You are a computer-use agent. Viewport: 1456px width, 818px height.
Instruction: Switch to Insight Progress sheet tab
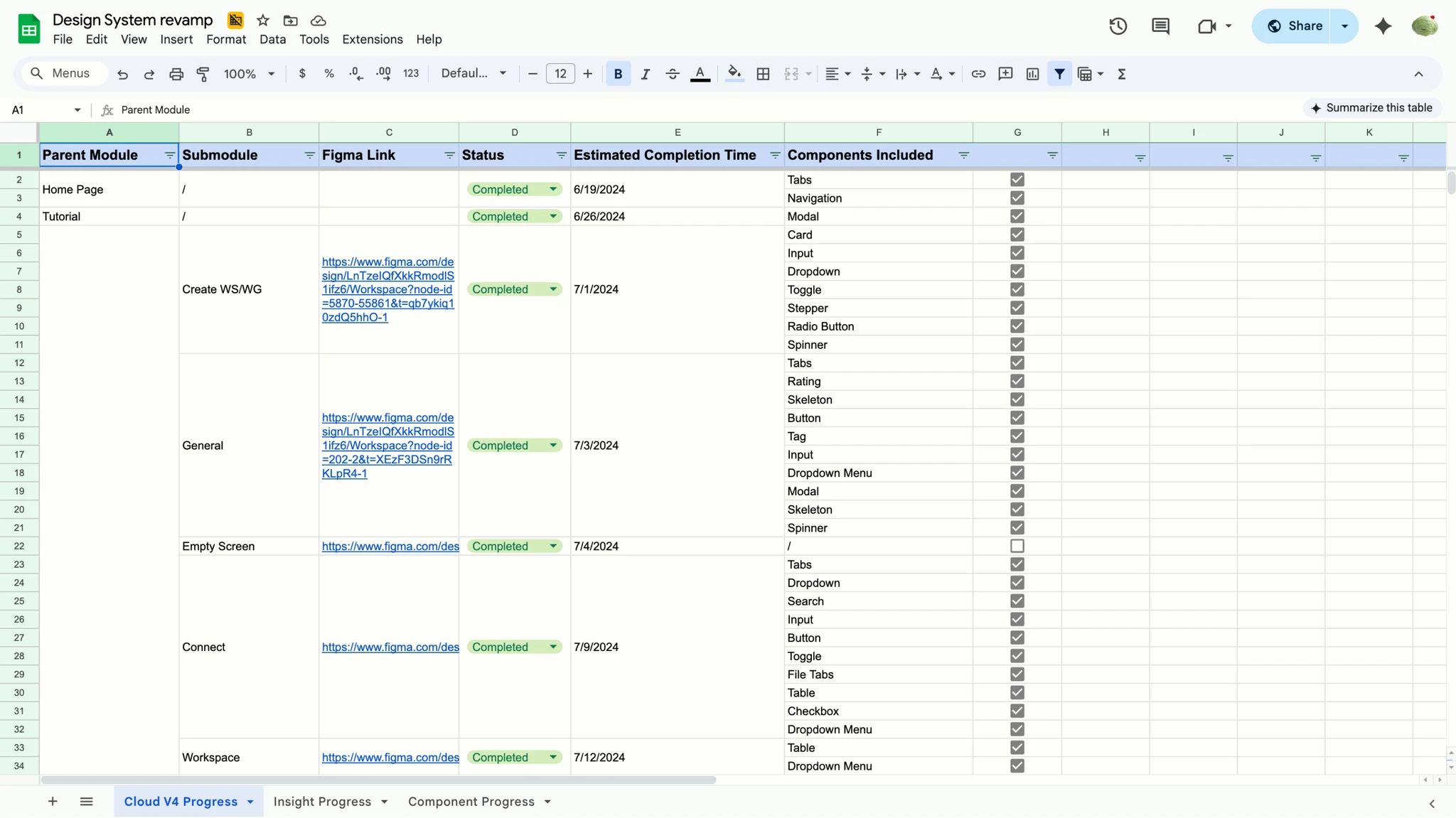(x=322, y=802)
